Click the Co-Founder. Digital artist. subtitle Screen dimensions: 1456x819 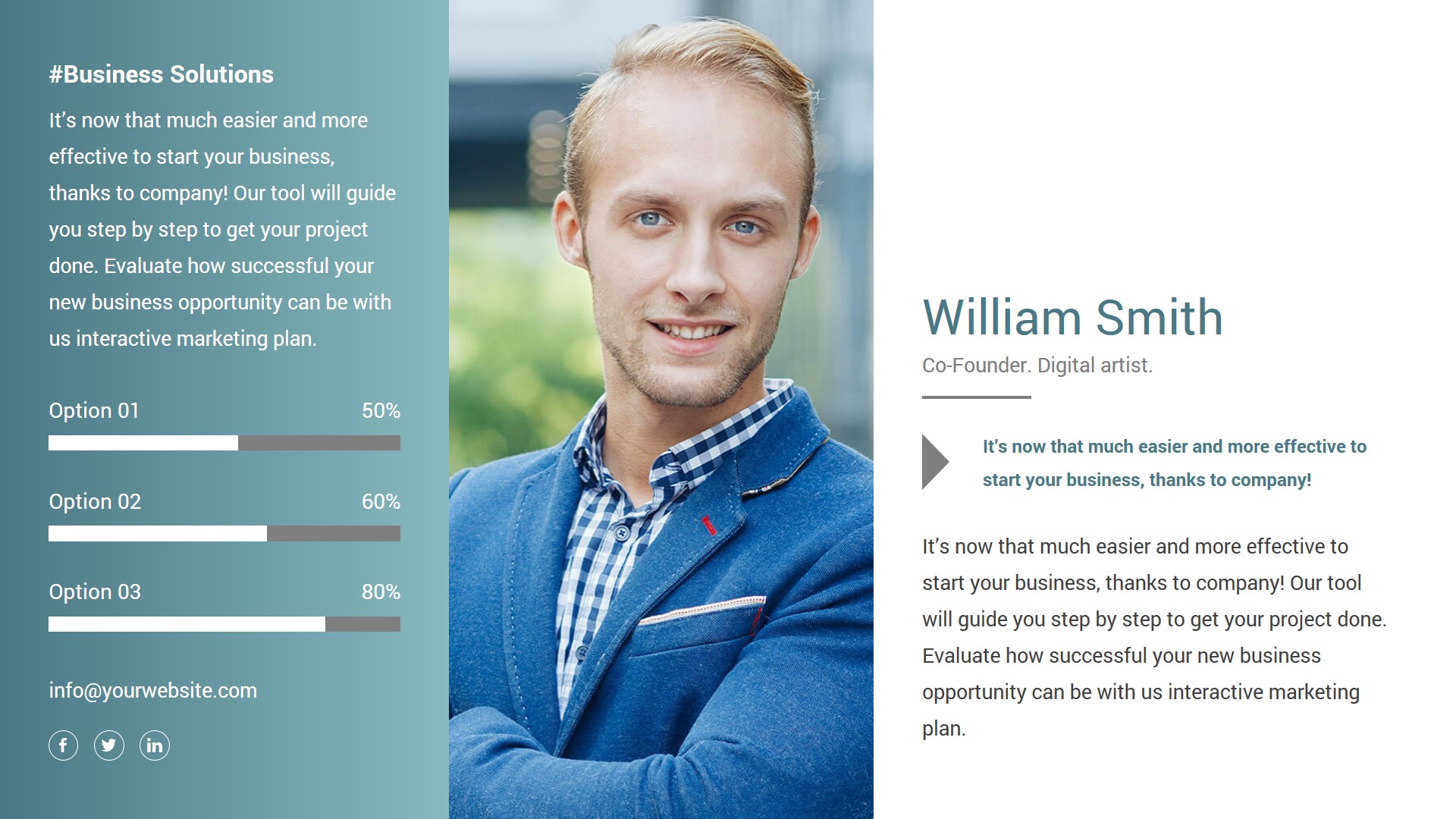pos(1037,366)
